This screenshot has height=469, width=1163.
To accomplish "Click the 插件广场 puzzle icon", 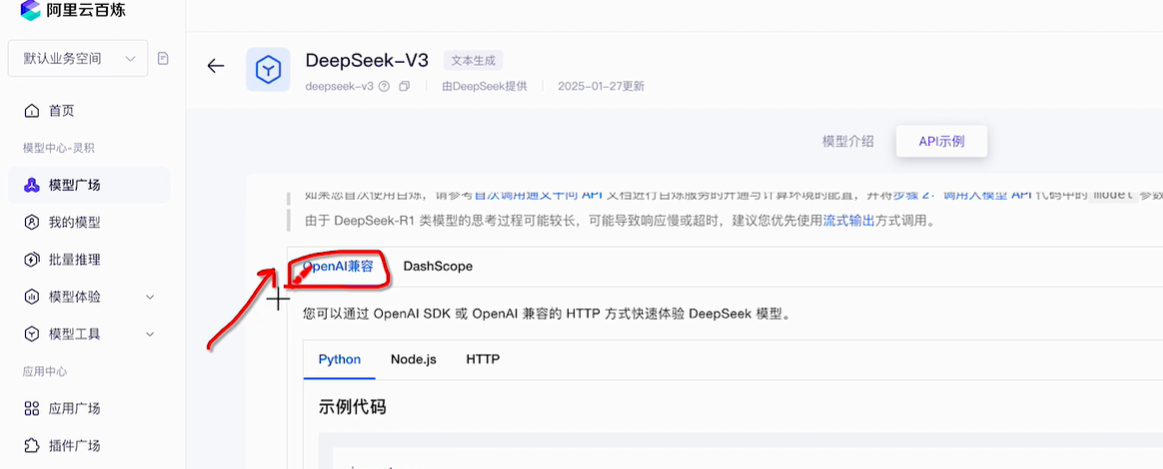I will coord(32,446).
